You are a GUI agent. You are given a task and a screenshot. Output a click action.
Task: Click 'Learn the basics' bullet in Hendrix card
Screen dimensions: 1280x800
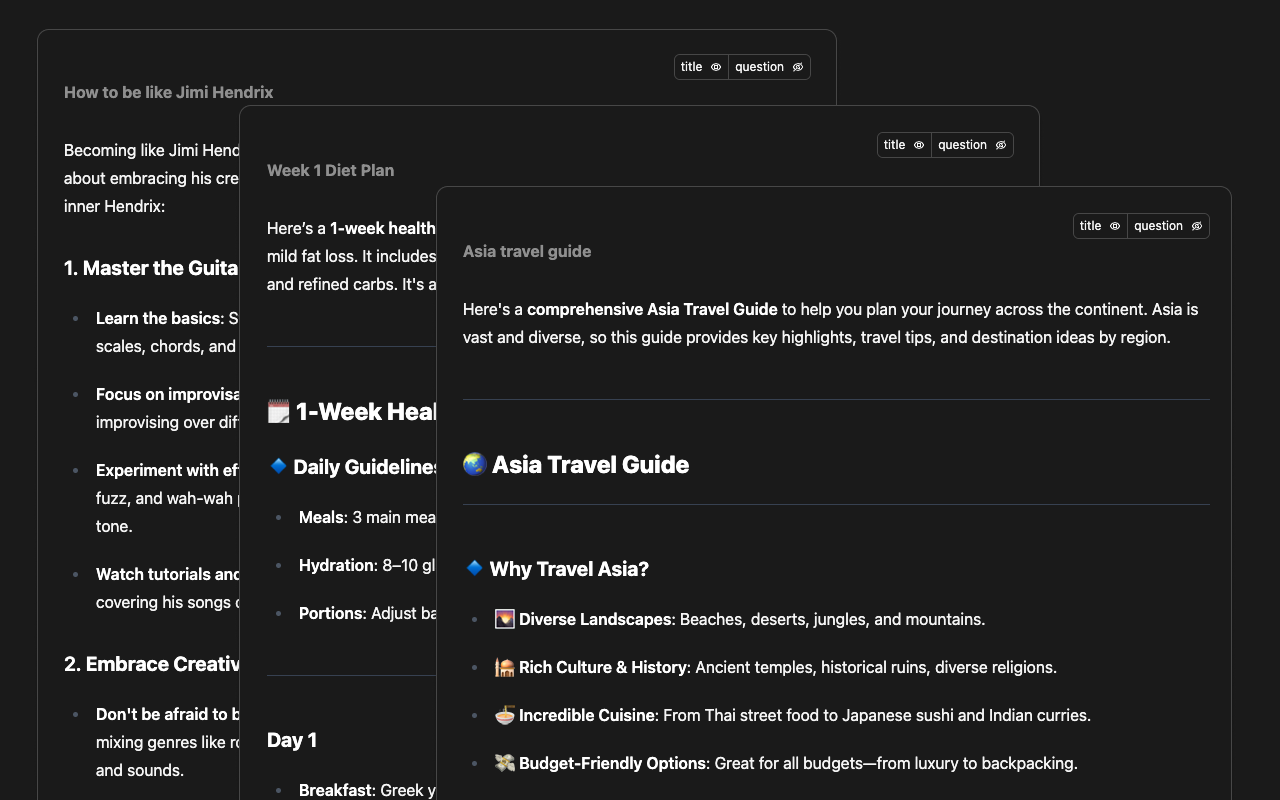[x=158, y=318]
